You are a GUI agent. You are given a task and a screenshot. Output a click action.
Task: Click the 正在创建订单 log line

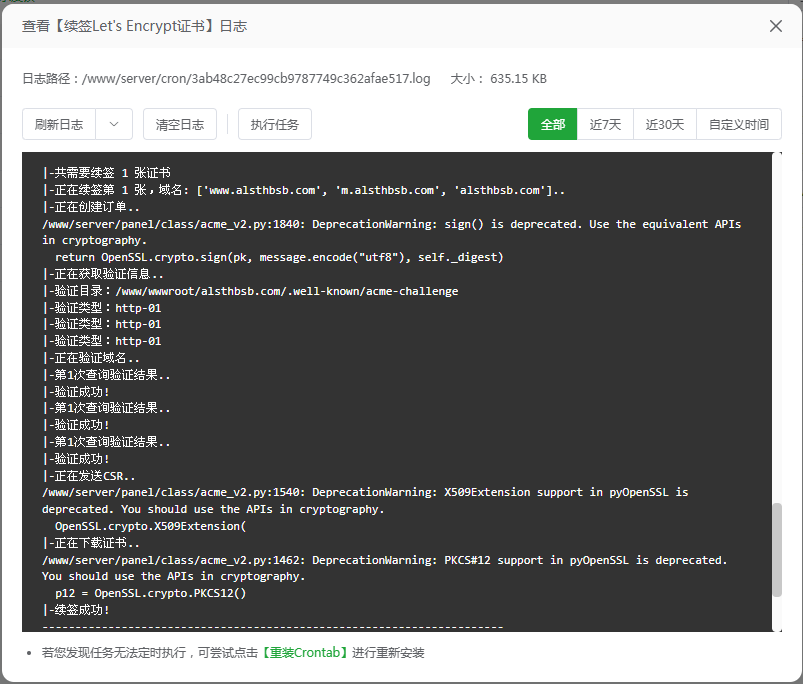click(x=91, y=207)
